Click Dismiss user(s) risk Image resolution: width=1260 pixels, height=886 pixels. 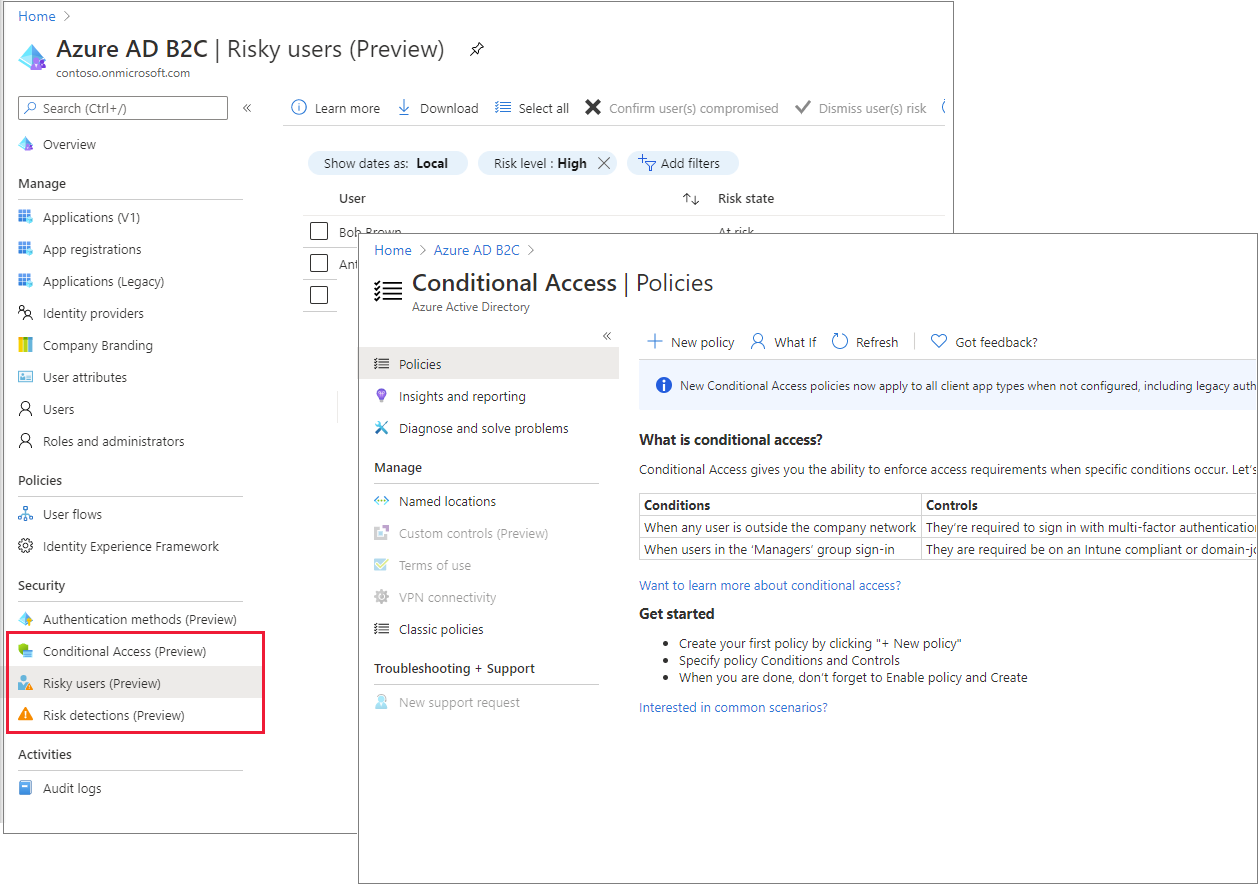point(861,108)
